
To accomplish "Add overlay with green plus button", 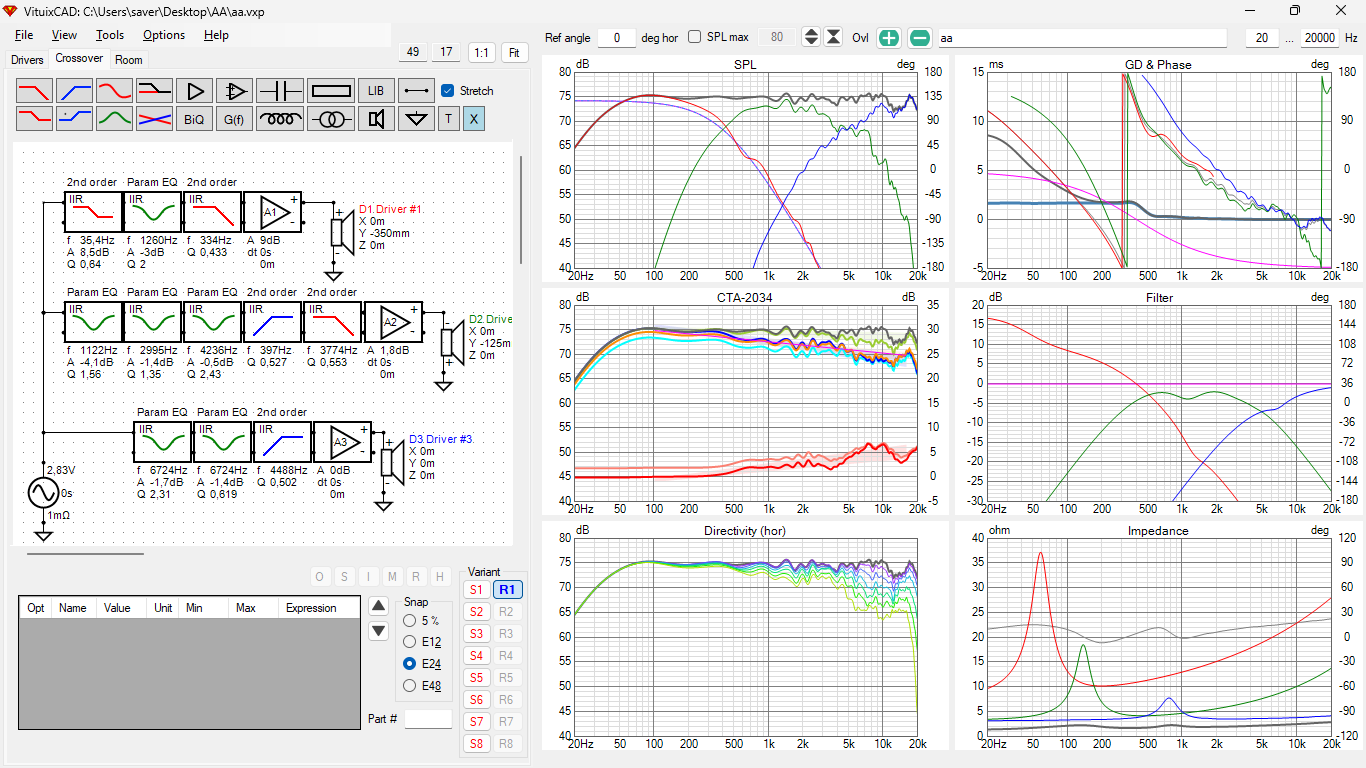I will point(889,38).
